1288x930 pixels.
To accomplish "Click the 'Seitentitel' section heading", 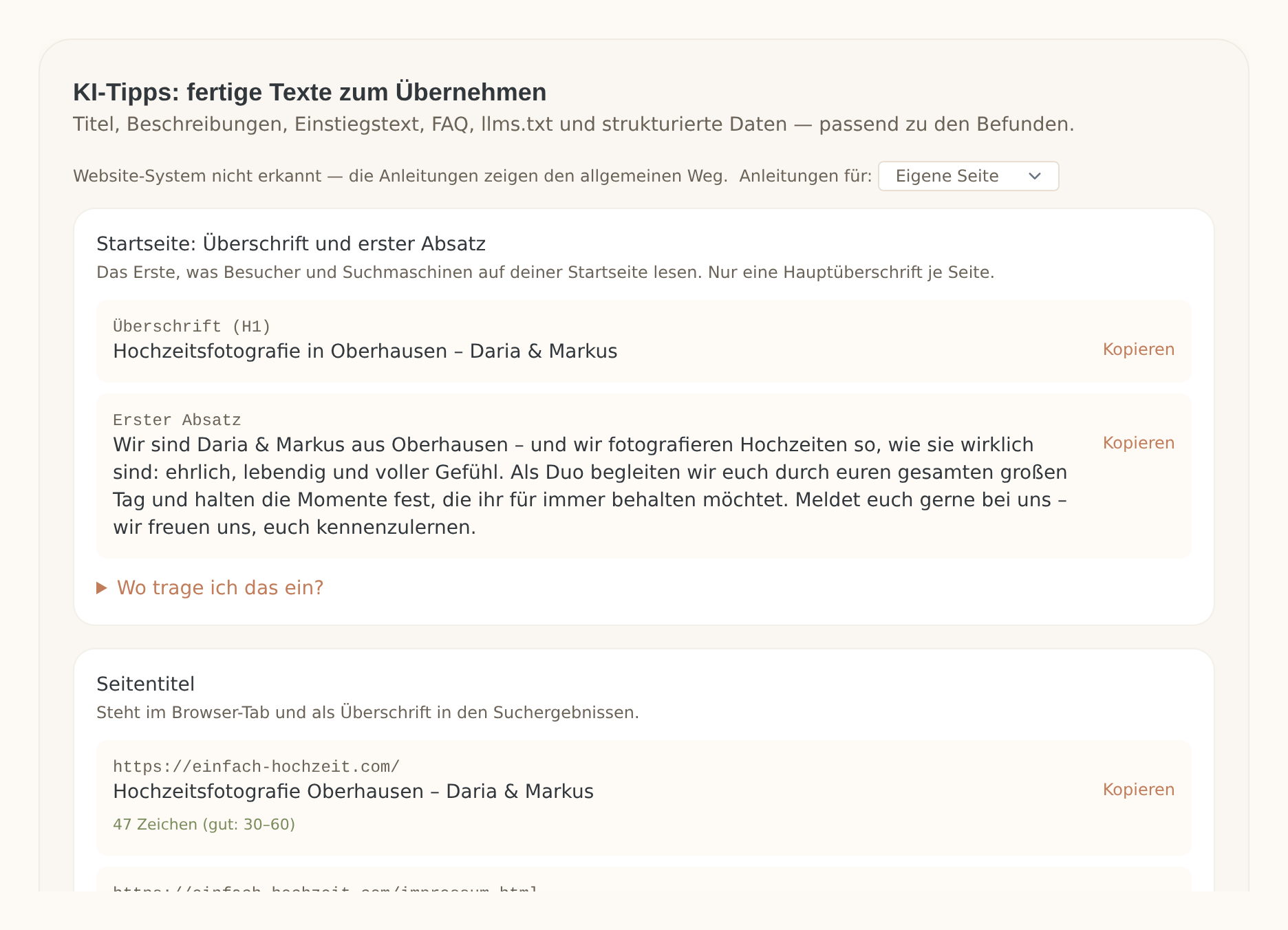I will (x=145, y=684).
